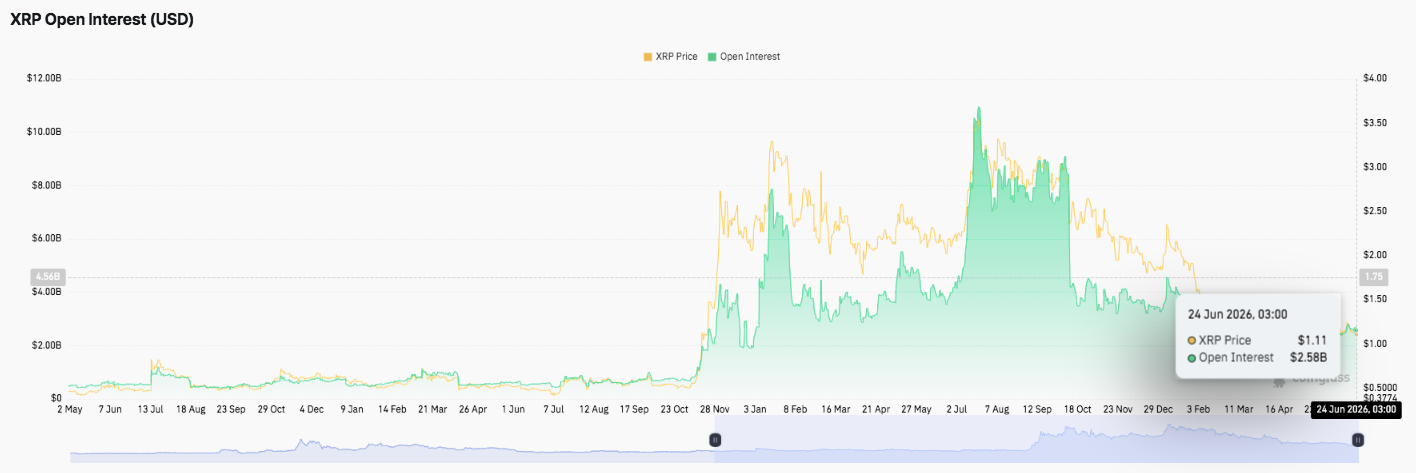Click the 7 Aug date label on x-axis
The width and height of the screenshot is (1416, 473).
tap(996, 409)
